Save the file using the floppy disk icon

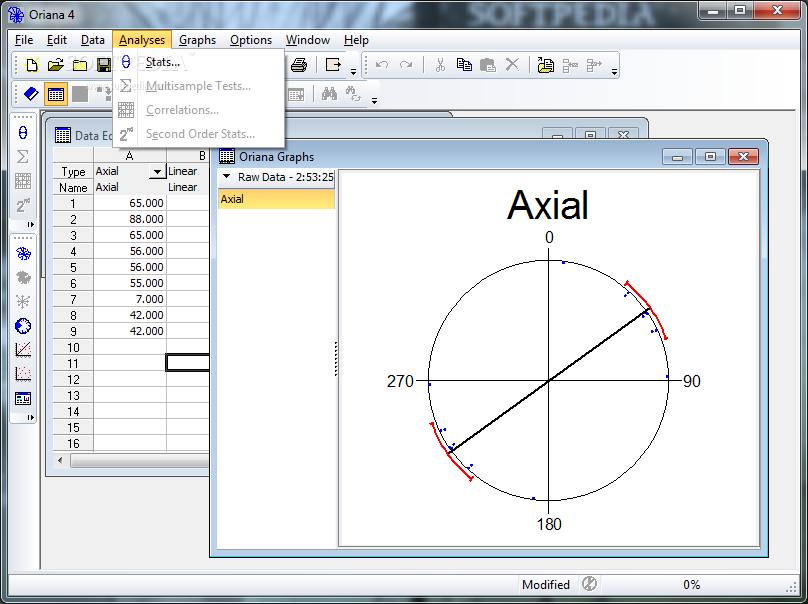(x=104, y=65)
